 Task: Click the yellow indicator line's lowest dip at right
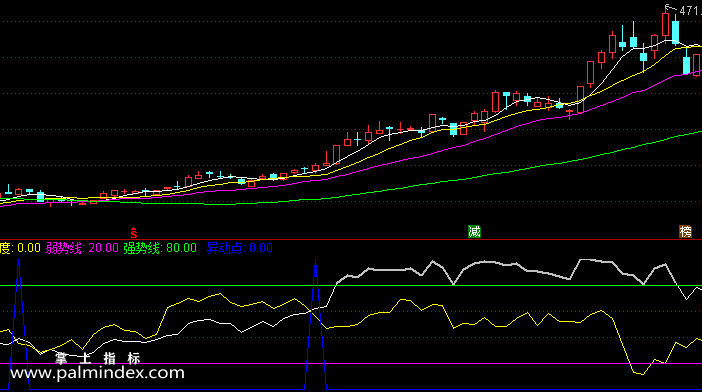pyautogui.click(x=639, y=373)
